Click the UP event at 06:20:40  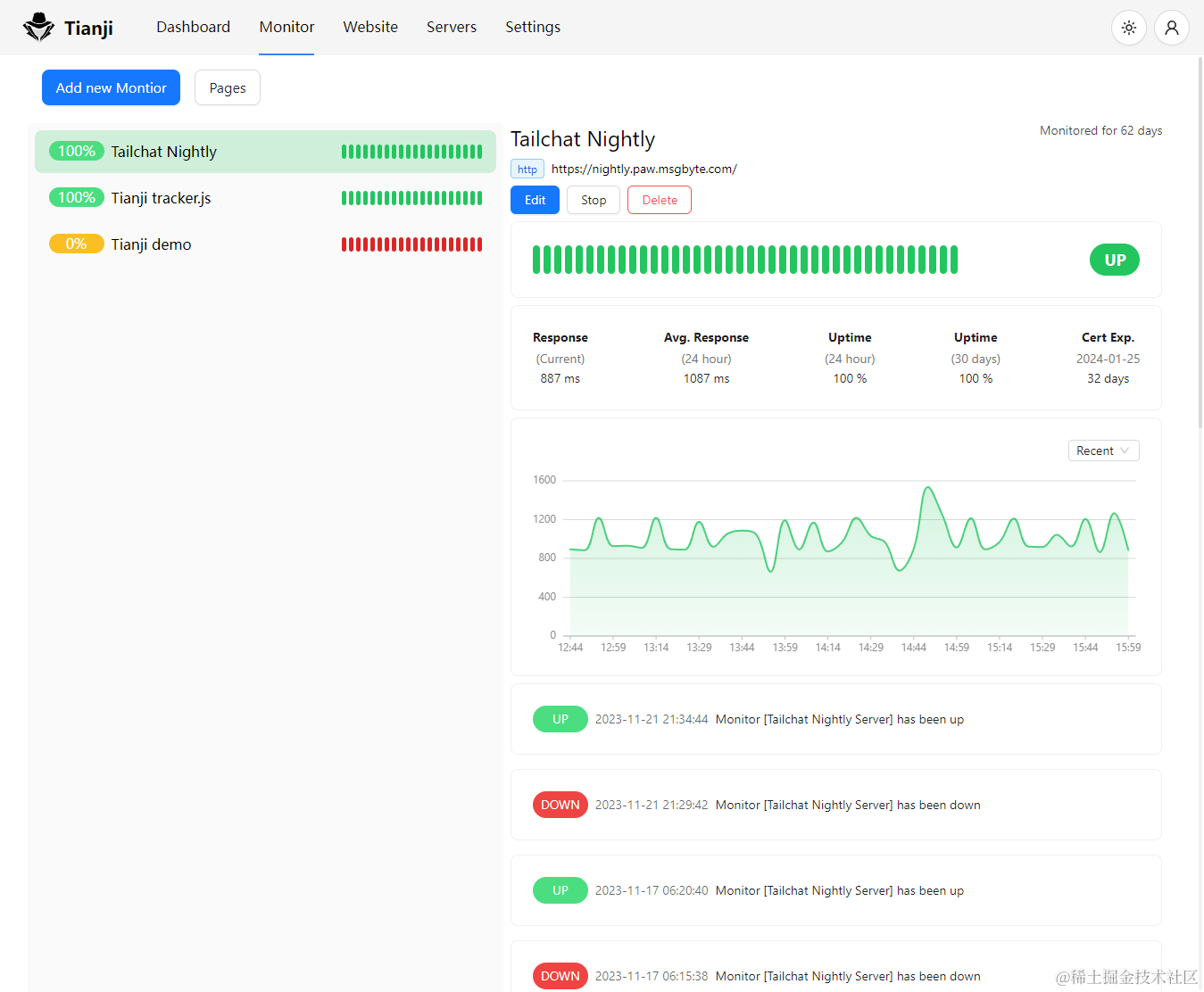pos(836,890)
